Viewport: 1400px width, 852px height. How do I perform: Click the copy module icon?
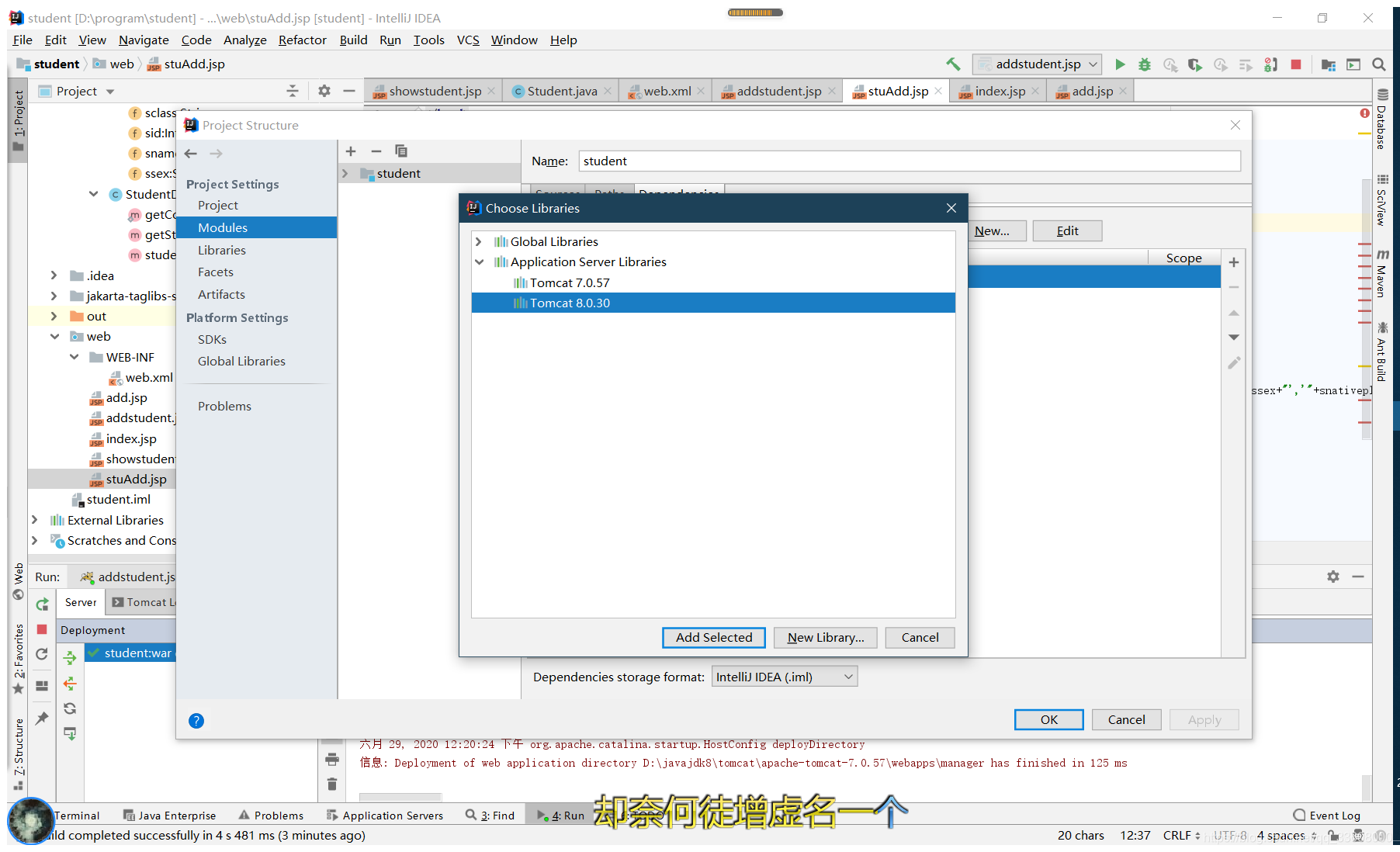point(401,151)
